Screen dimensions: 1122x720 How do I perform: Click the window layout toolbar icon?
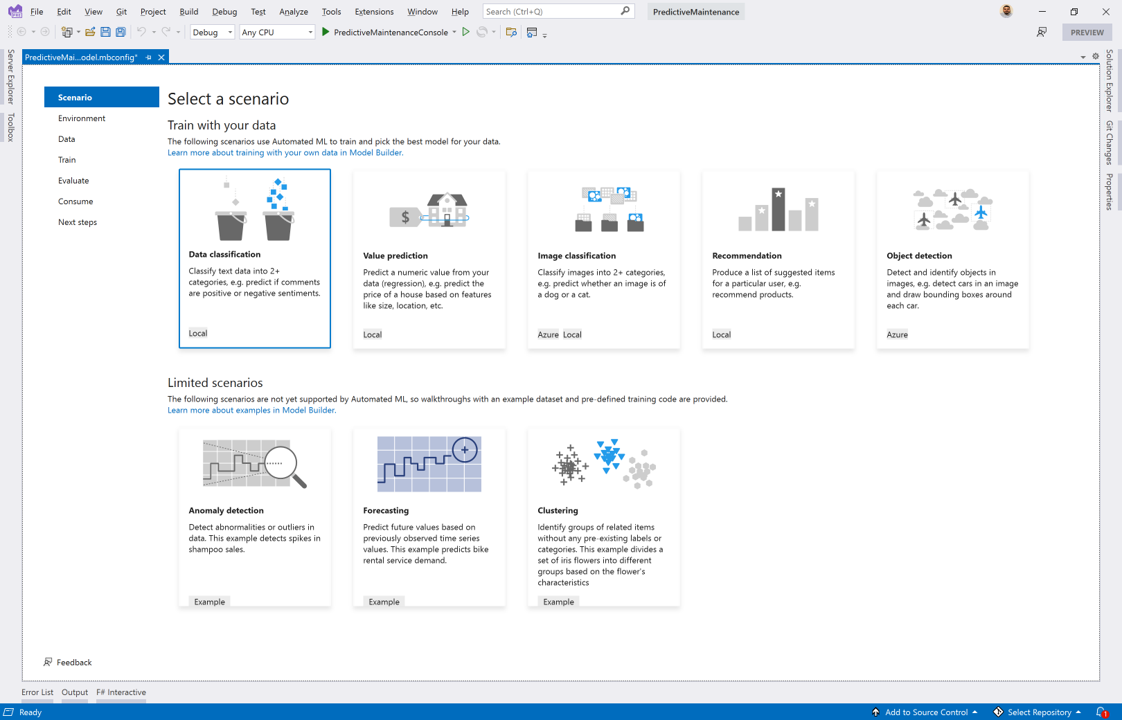[x=532, y=32]
